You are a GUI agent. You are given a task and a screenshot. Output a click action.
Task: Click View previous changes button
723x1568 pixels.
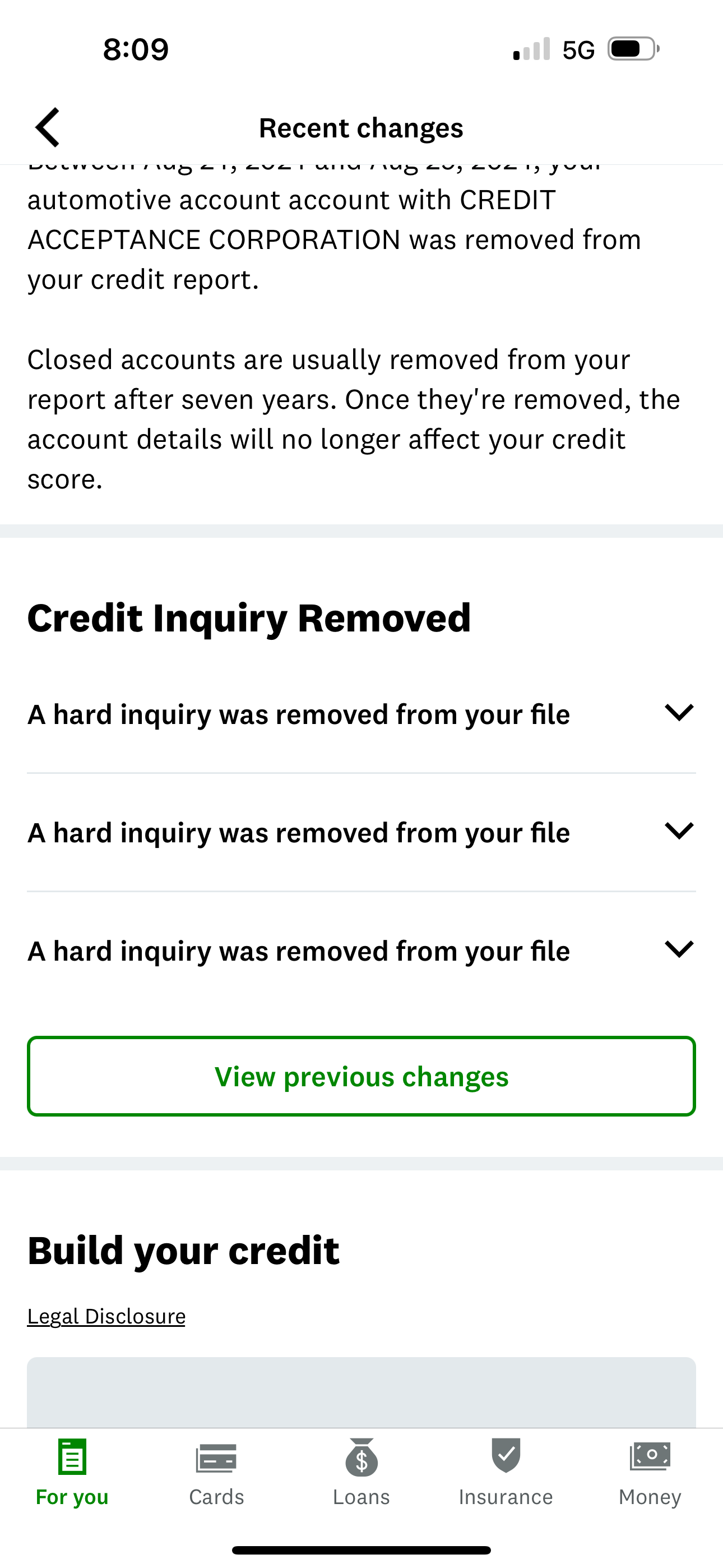[x=361, y=1076]
